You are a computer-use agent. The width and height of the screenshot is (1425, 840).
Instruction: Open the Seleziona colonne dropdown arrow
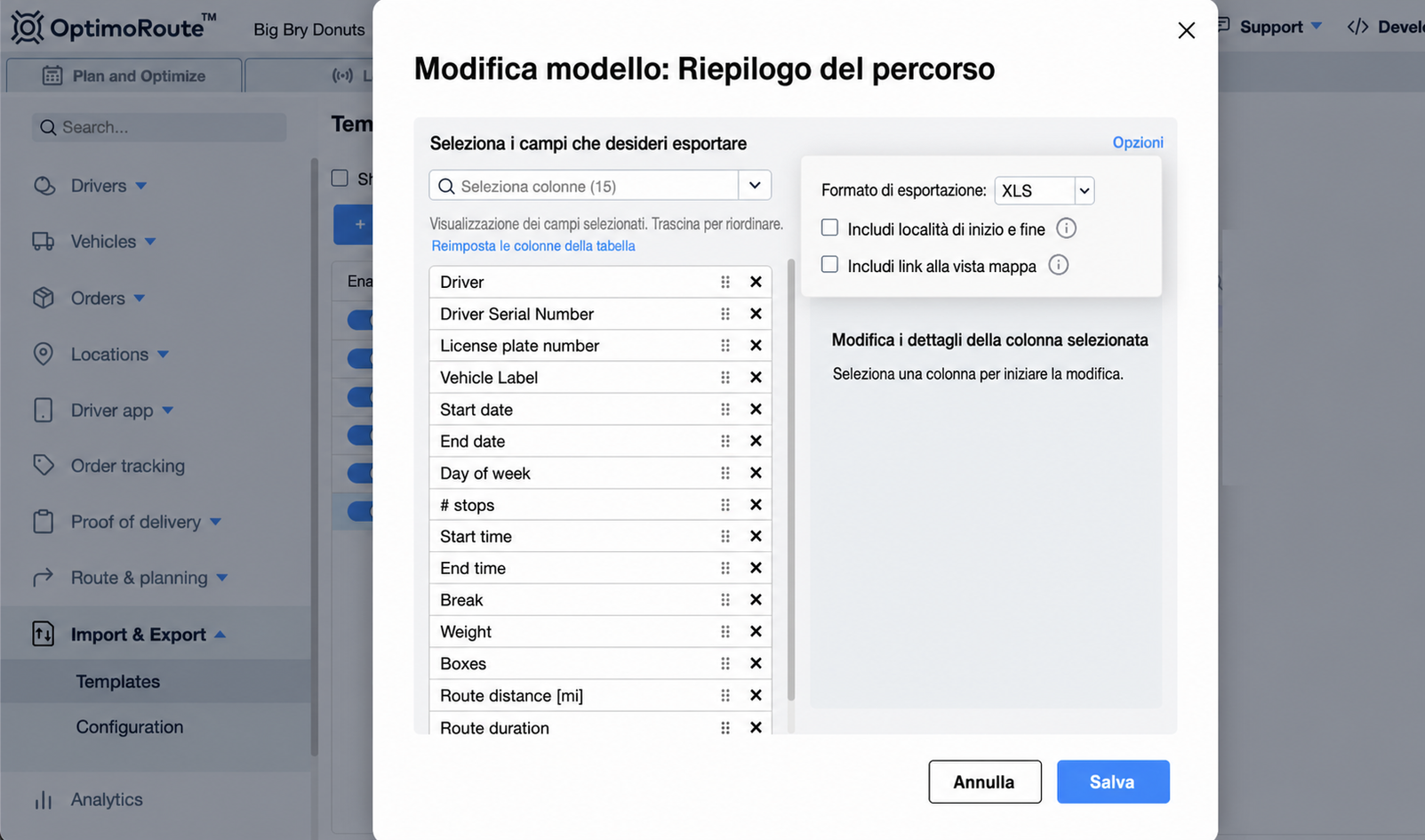755,186
